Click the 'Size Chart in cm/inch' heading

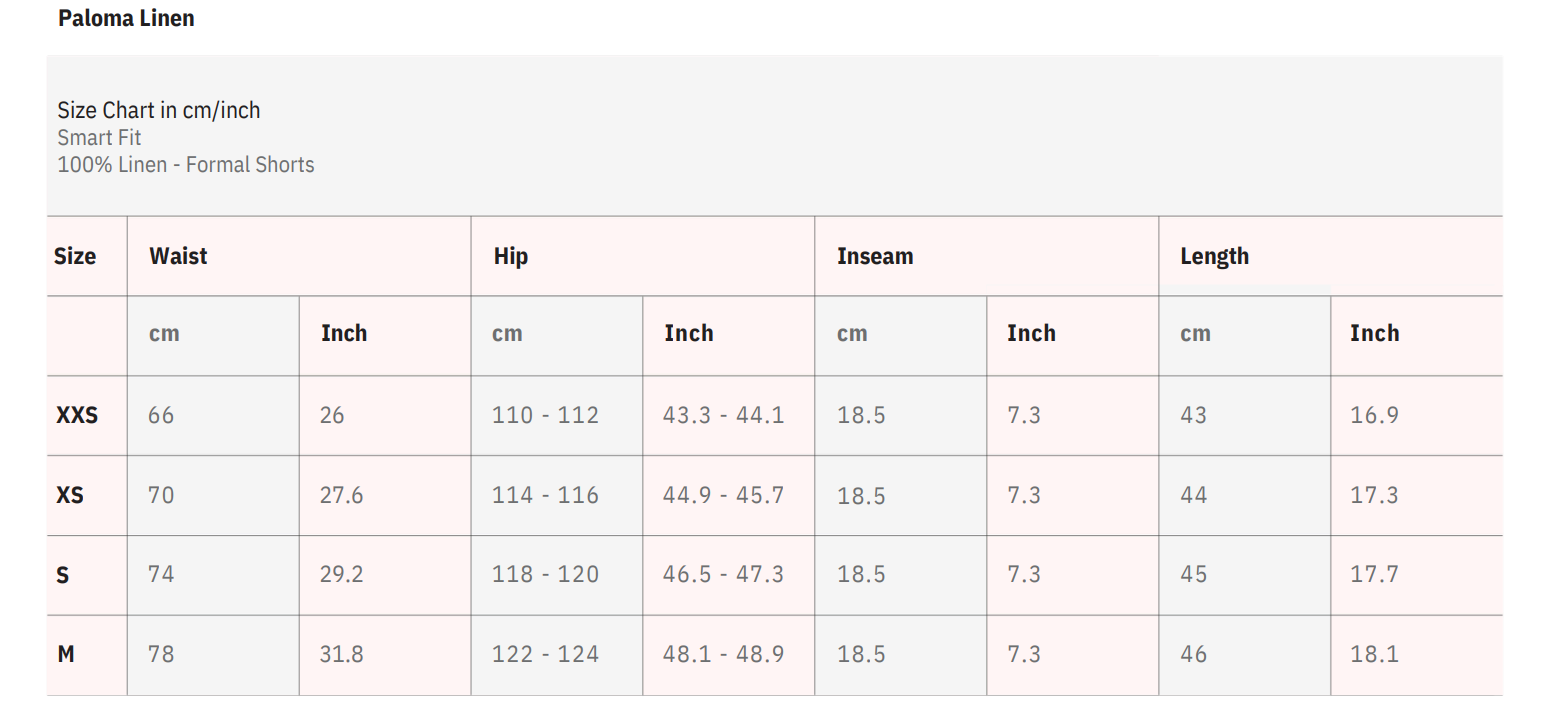point(159,110)
